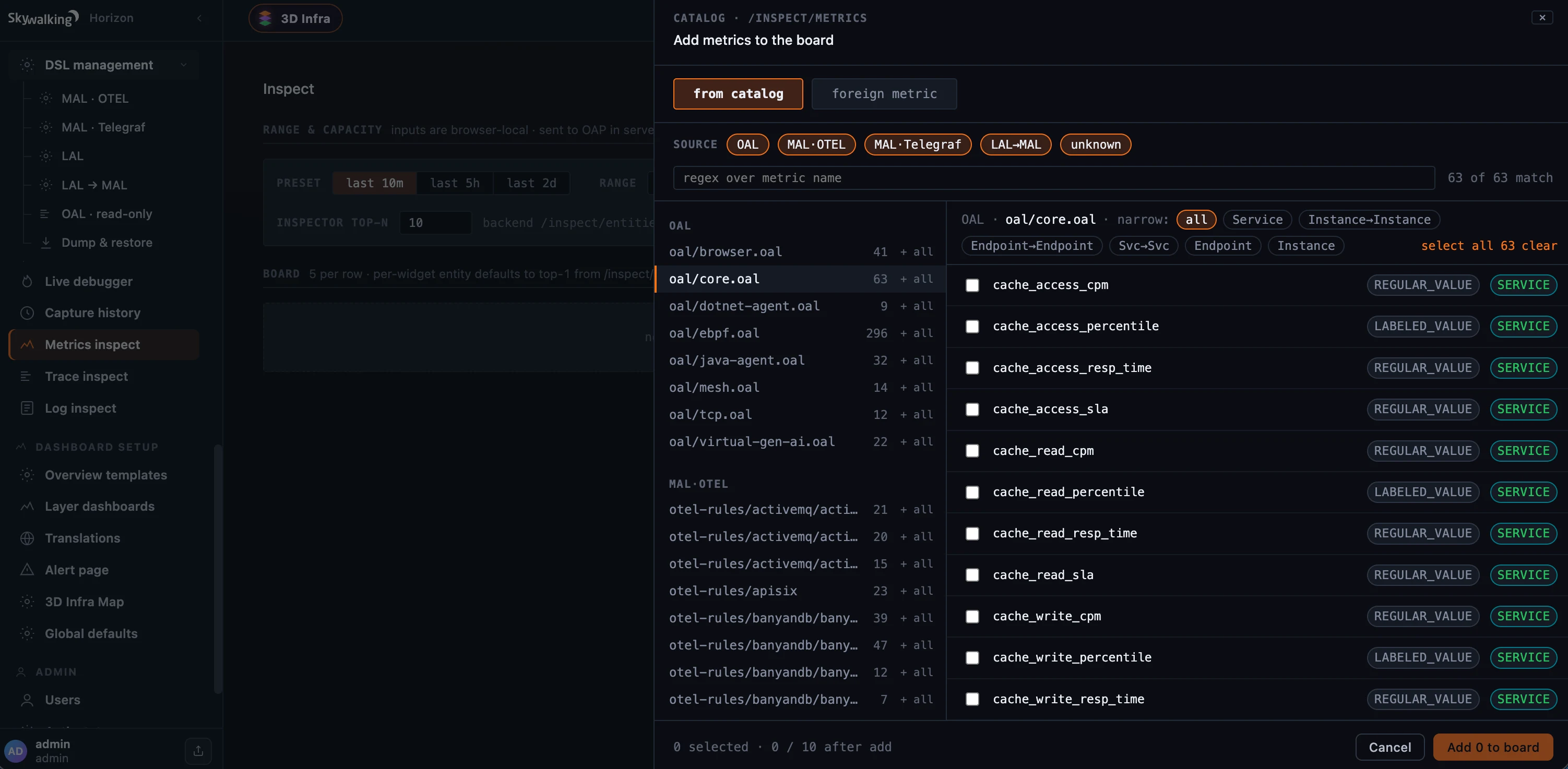Click the export icon beside admin
Viewport: 1568px width, 769px height.
[198, 751]
